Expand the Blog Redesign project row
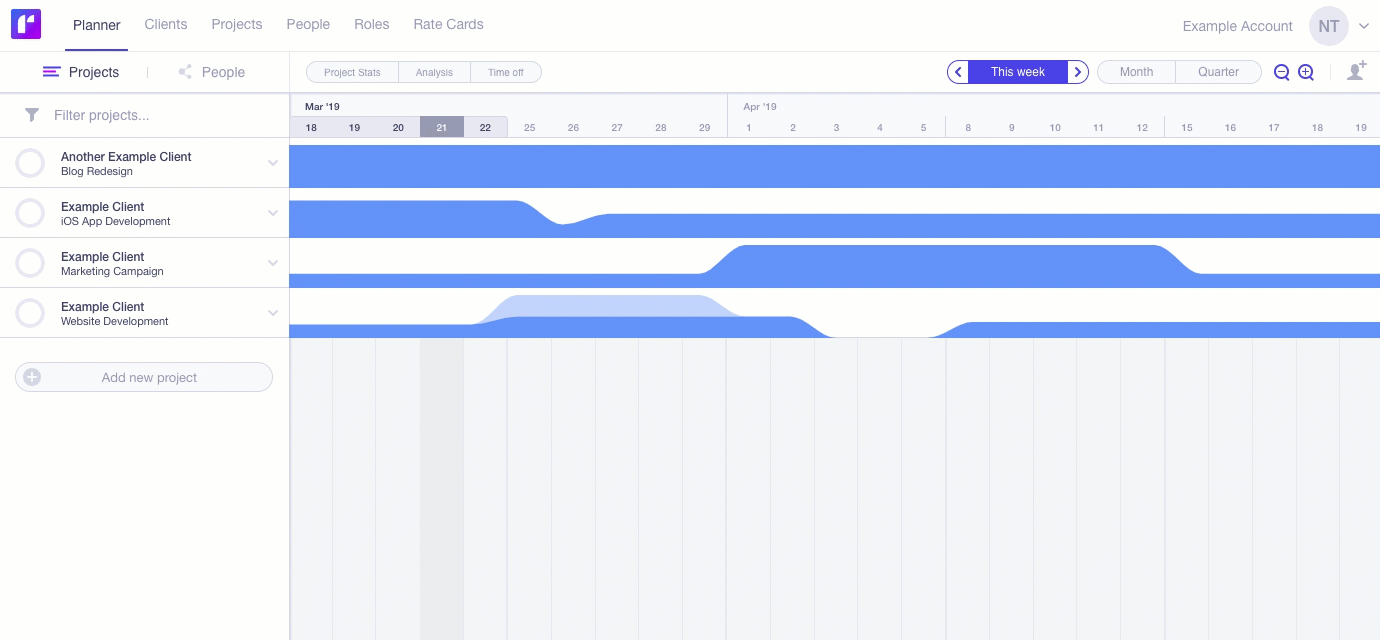Viewport: 1380px width, 640px height. pyautogui.click(x=273, y=163)
